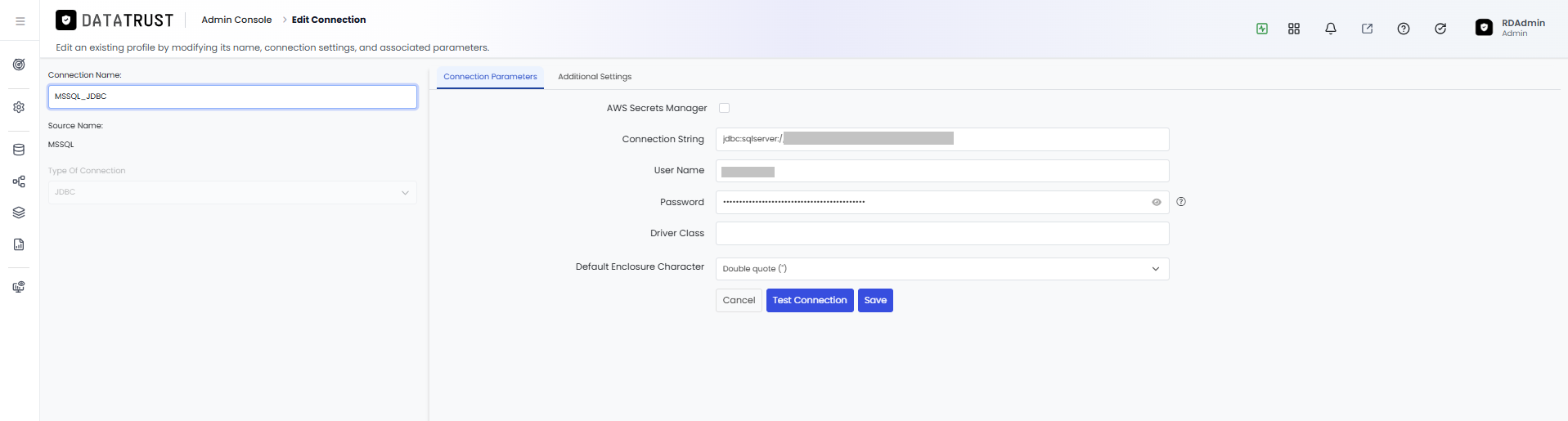Click Edit Connection breadcrumb

(x=329, y=20)
